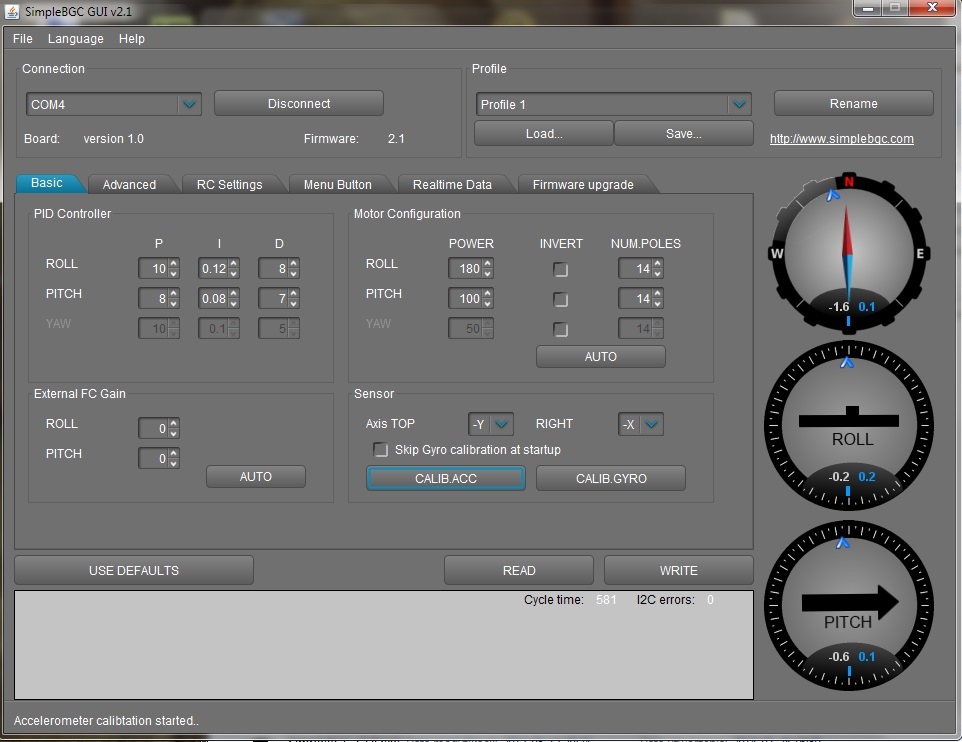Click the PITCH I value field
This screenshot has width=962, height=742.
coord(211,299)
